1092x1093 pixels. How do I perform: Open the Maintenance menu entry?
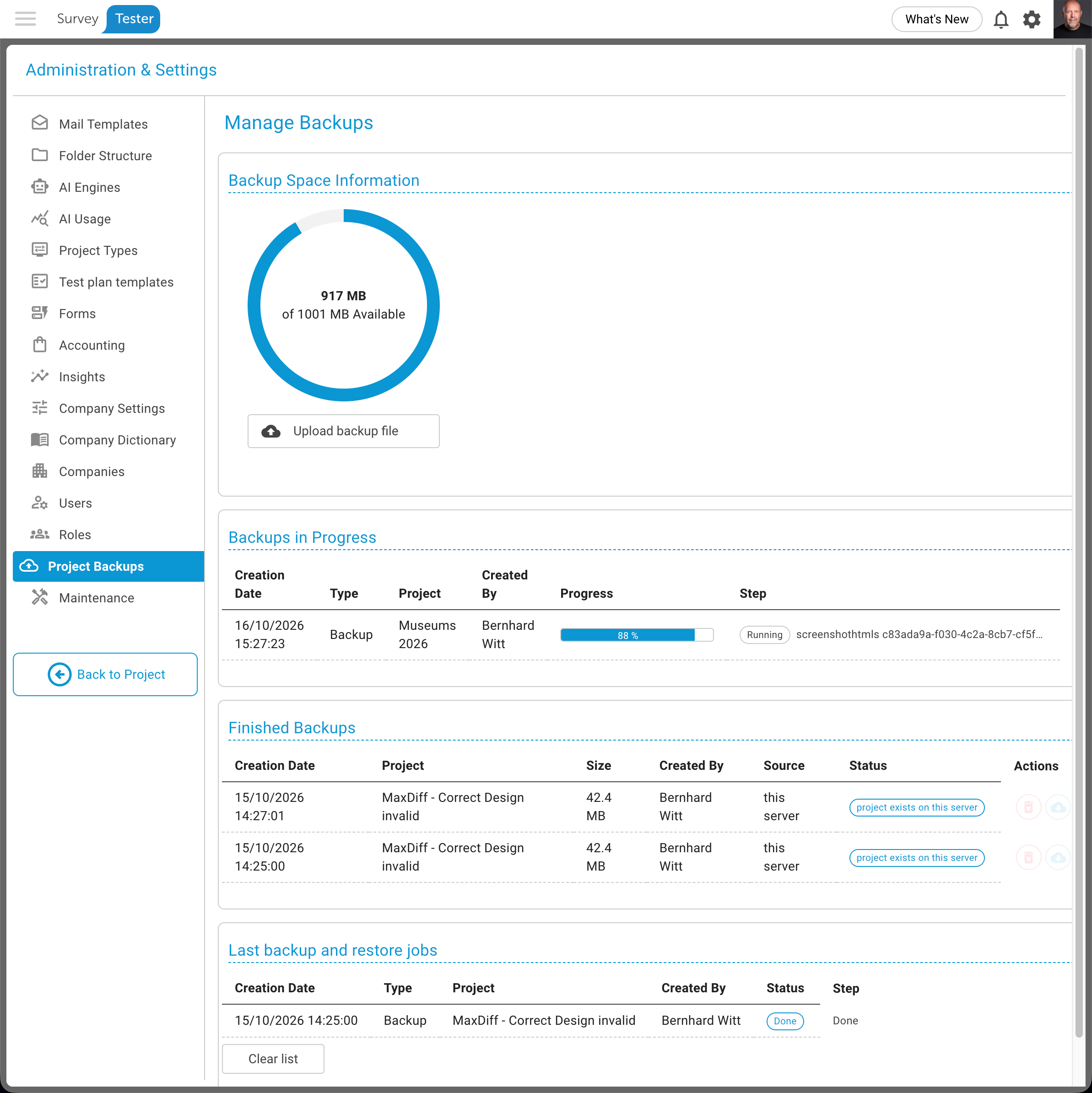[x=108, y=598]
